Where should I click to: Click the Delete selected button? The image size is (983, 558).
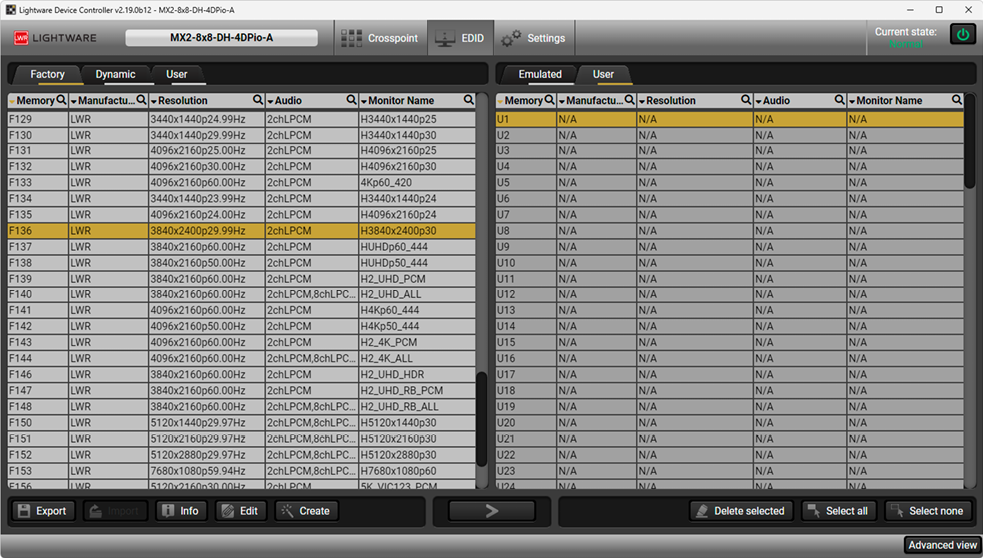(741, 511)
